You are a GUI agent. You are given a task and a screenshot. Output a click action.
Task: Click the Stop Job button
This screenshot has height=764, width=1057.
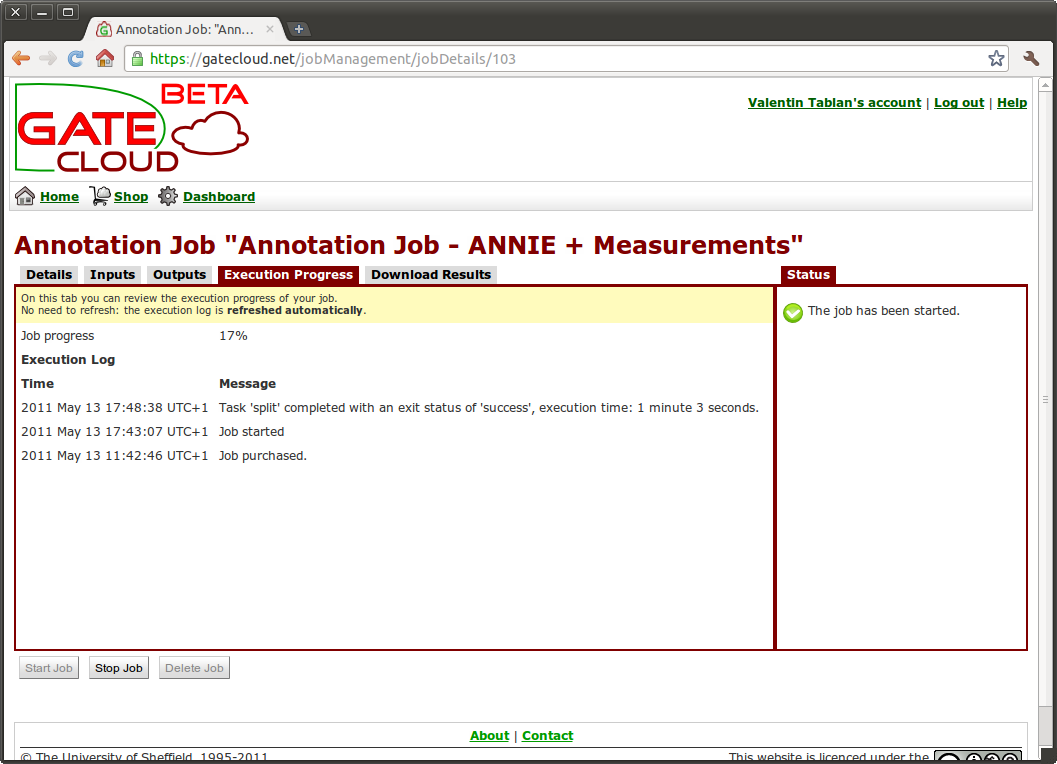tap(119, 668)
